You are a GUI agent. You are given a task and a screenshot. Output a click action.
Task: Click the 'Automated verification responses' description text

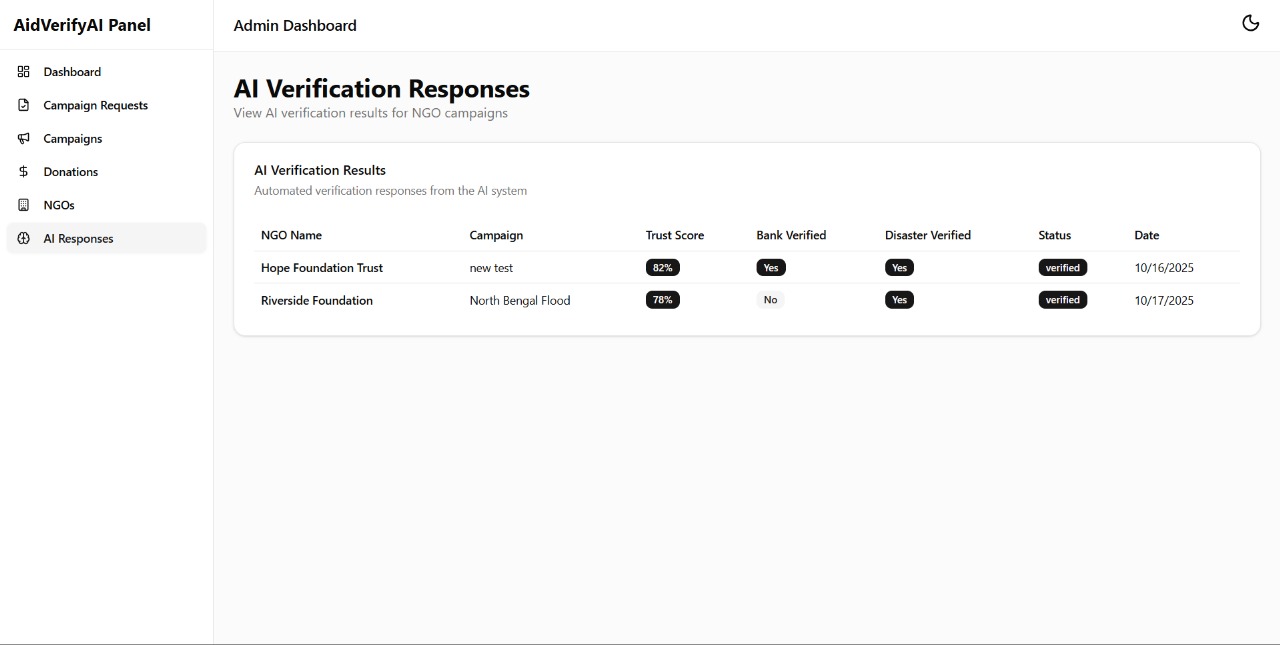[390, 190]
